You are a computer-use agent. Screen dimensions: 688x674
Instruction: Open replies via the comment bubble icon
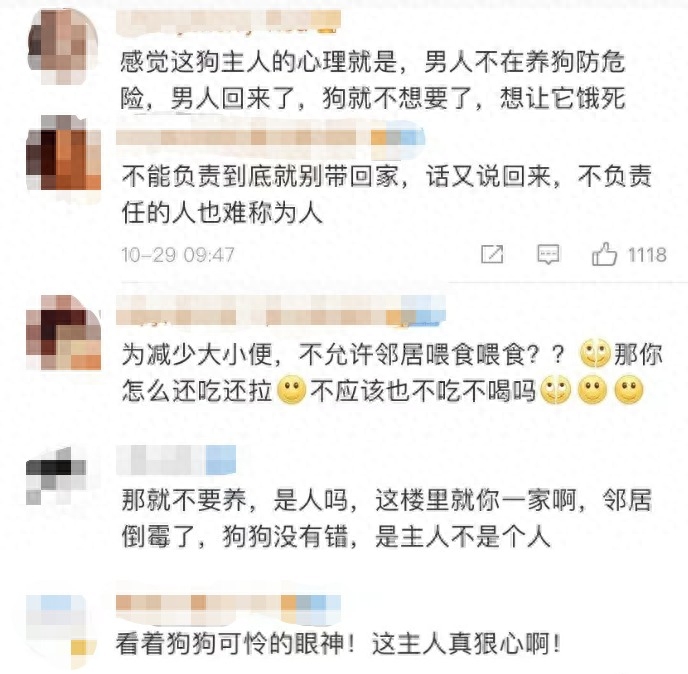pos(548,255)
